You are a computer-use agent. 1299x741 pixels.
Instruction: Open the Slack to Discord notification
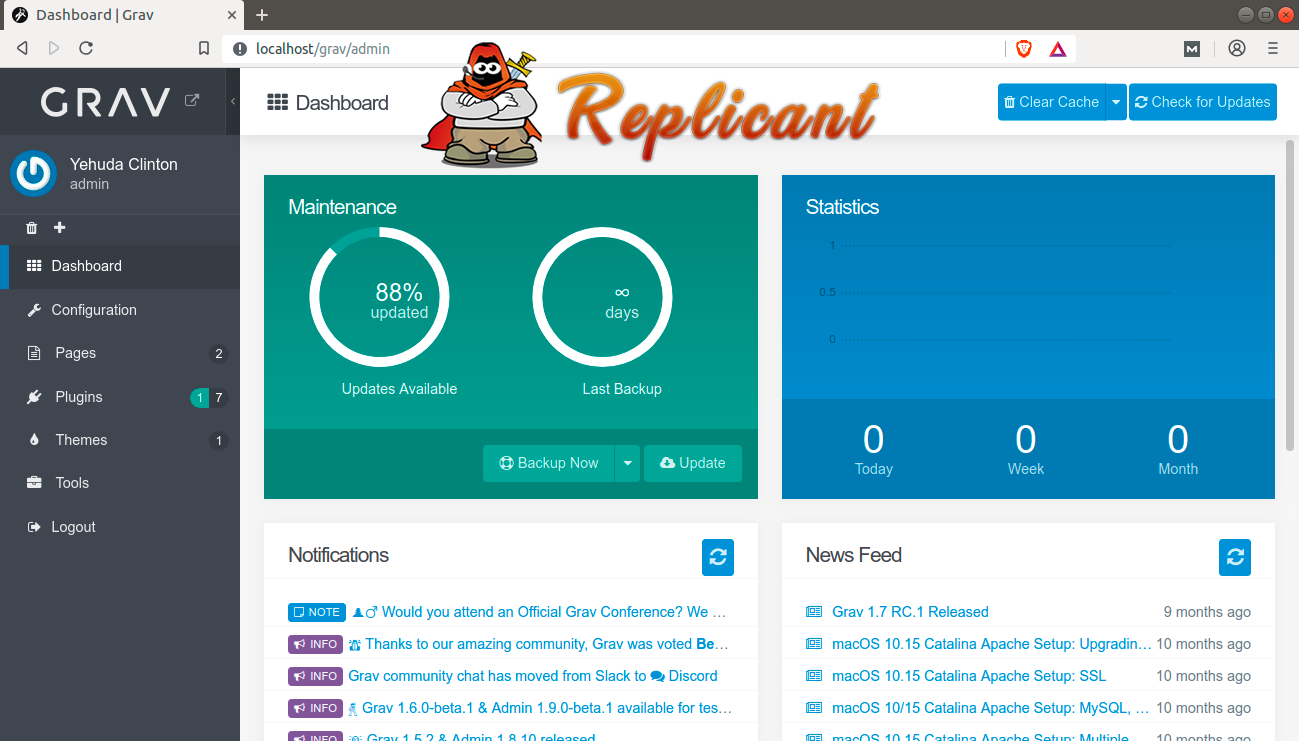533,676
